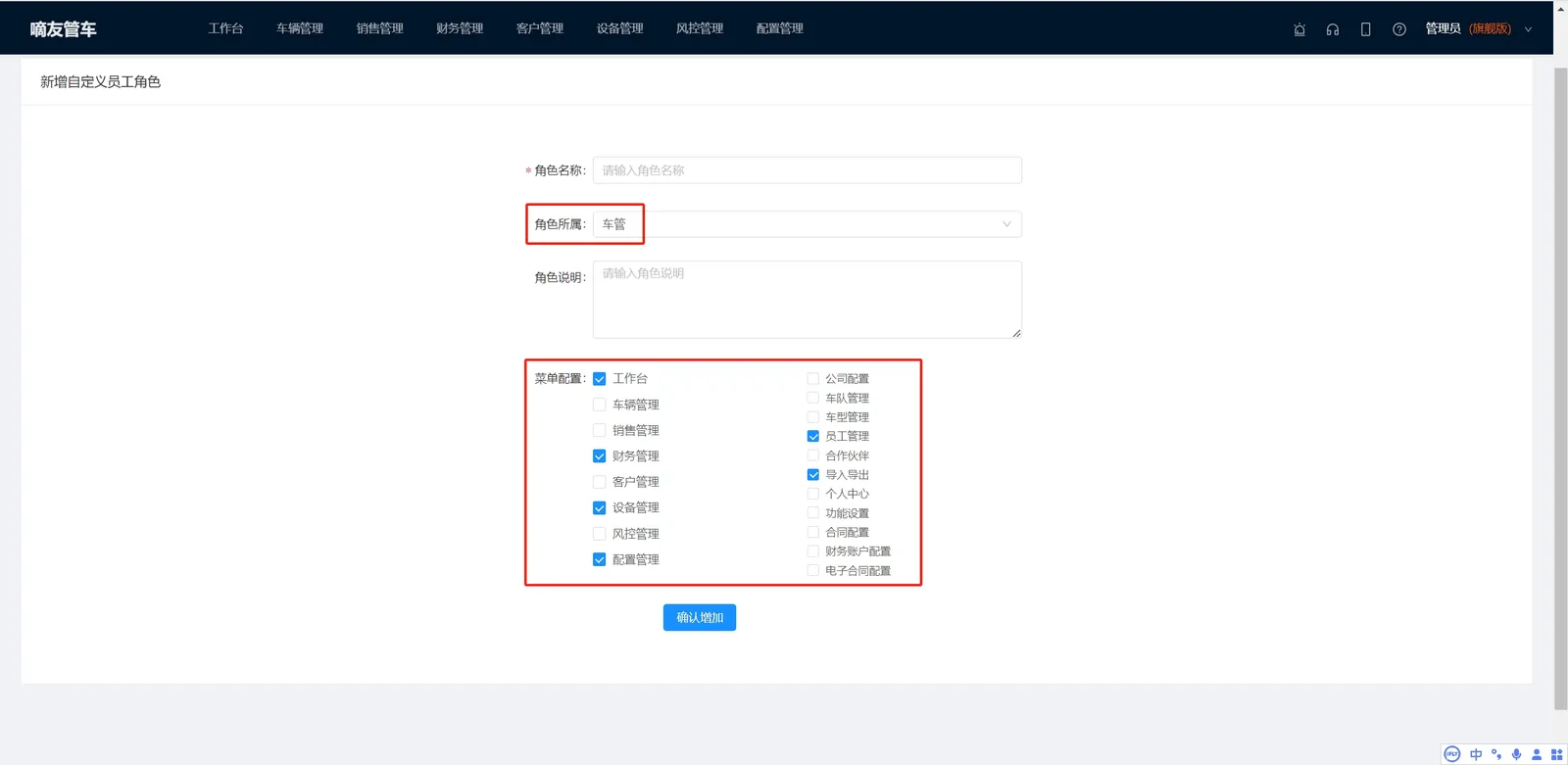The image size is (1568, 765).
Task: Uncheck the 设备管理 checkbox
Action: (x=600, y=507)
